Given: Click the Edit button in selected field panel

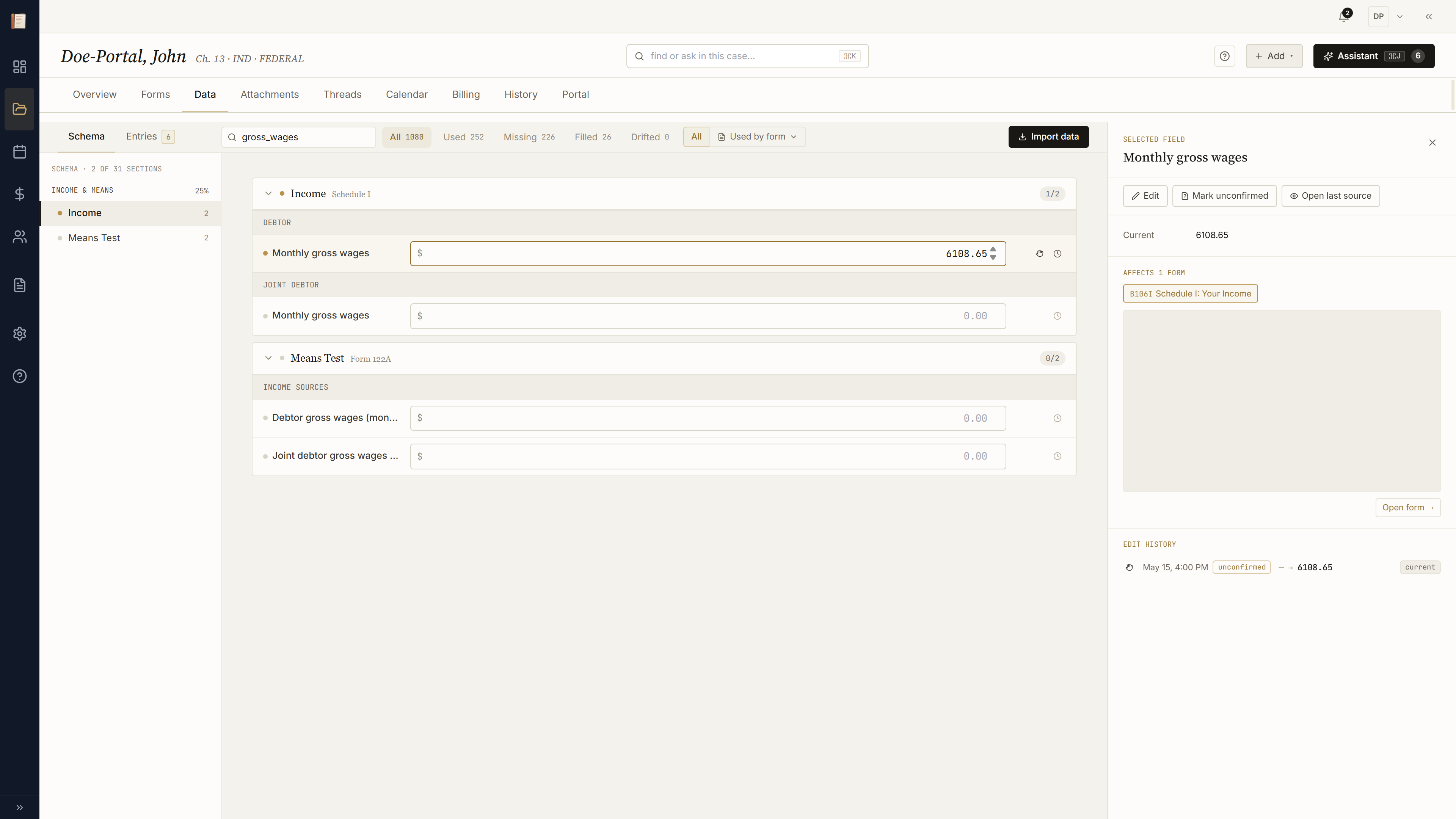Looking at the screenshot, I should coord(1145,196).
